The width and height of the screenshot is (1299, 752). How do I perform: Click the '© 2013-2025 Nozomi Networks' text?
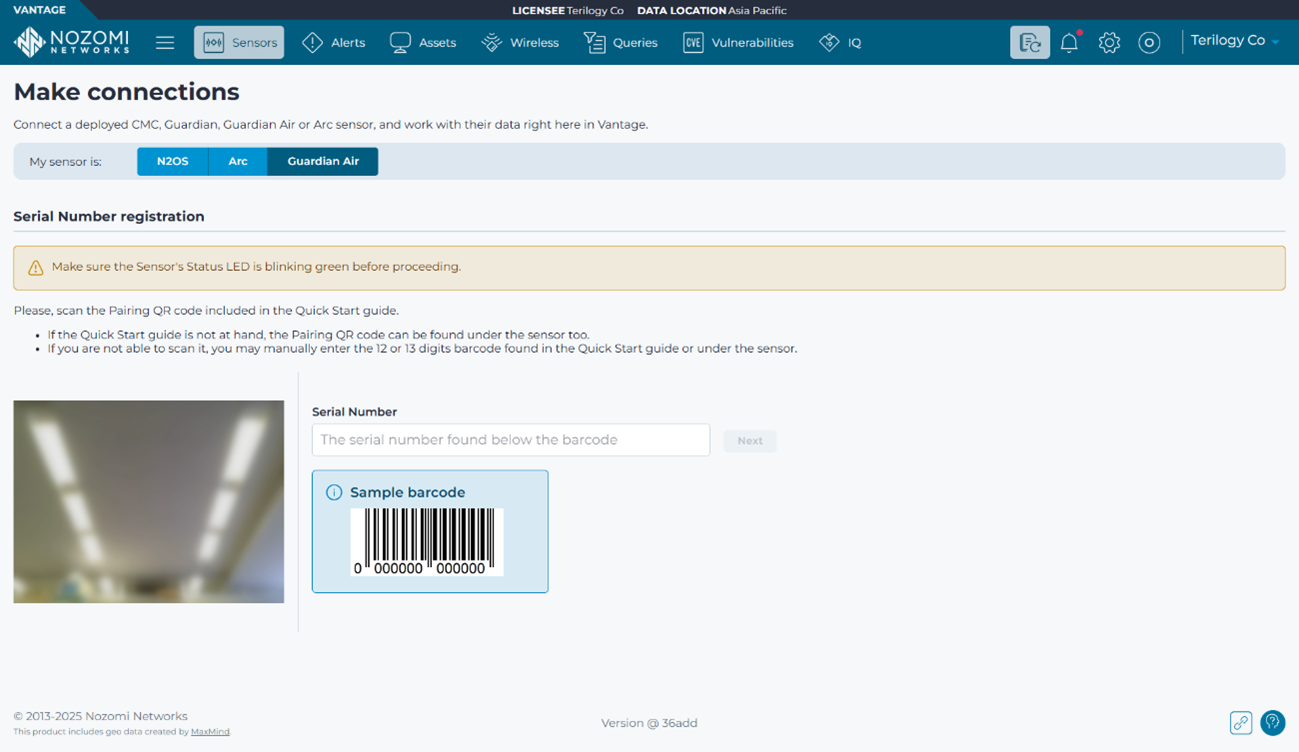pos(100,716)
